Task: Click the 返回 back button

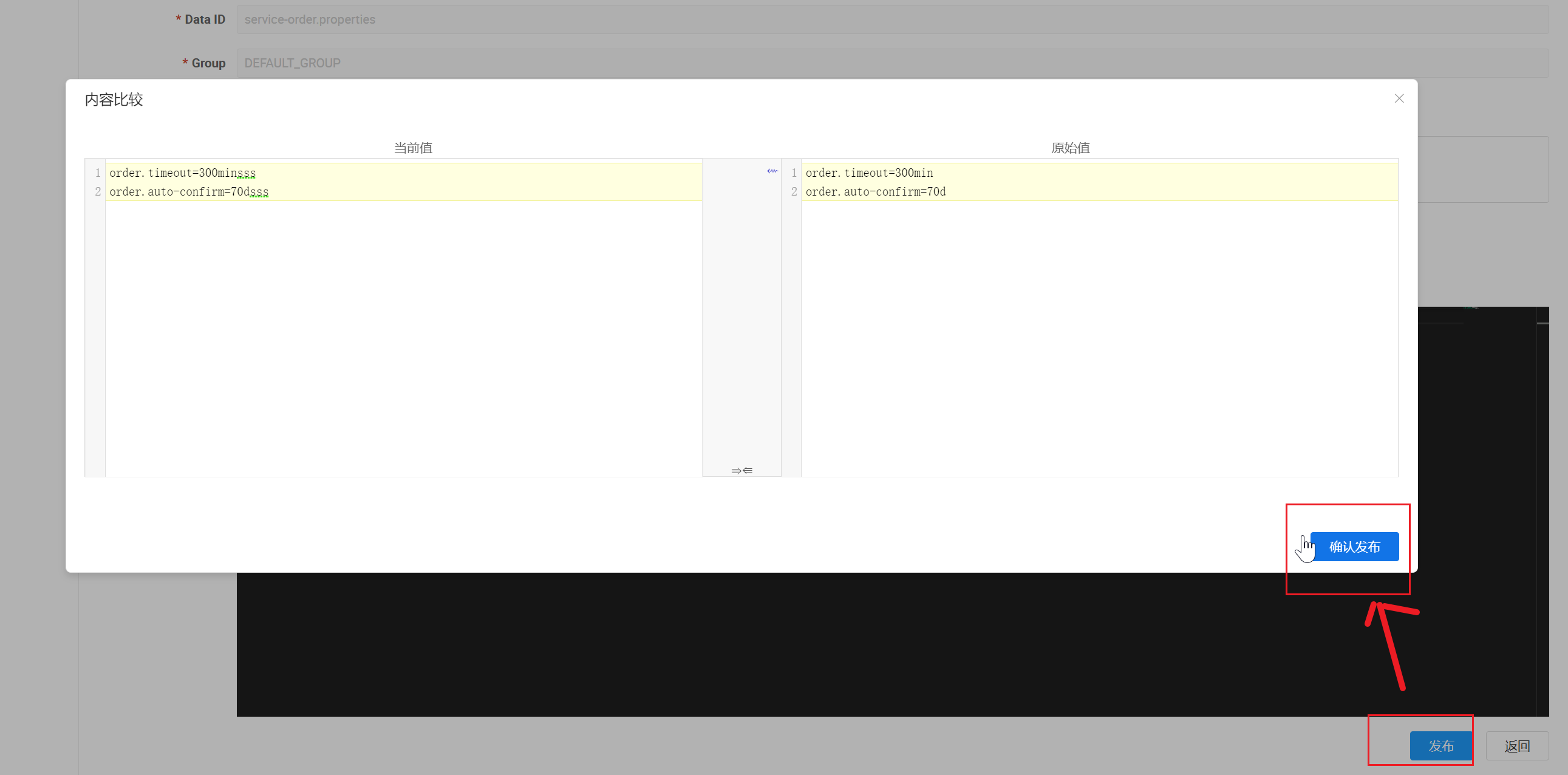Action: tap(1516, 745)
